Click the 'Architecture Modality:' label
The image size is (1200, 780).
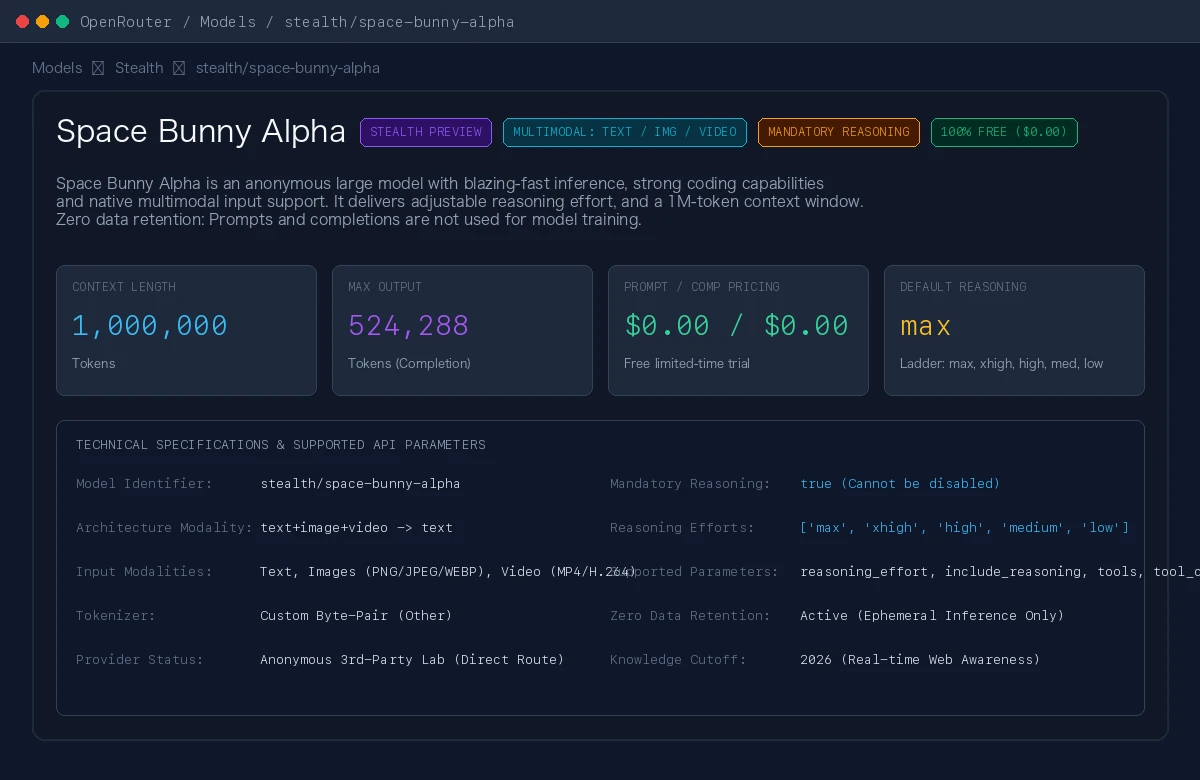click(164, 527)
